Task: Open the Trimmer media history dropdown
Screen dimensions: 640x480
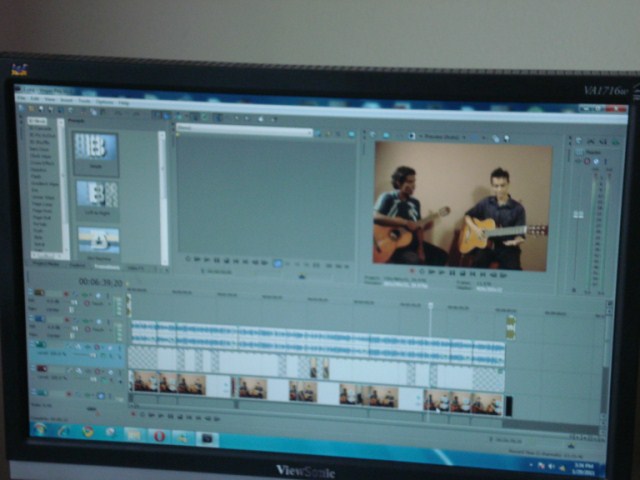Action: point(309,132)
